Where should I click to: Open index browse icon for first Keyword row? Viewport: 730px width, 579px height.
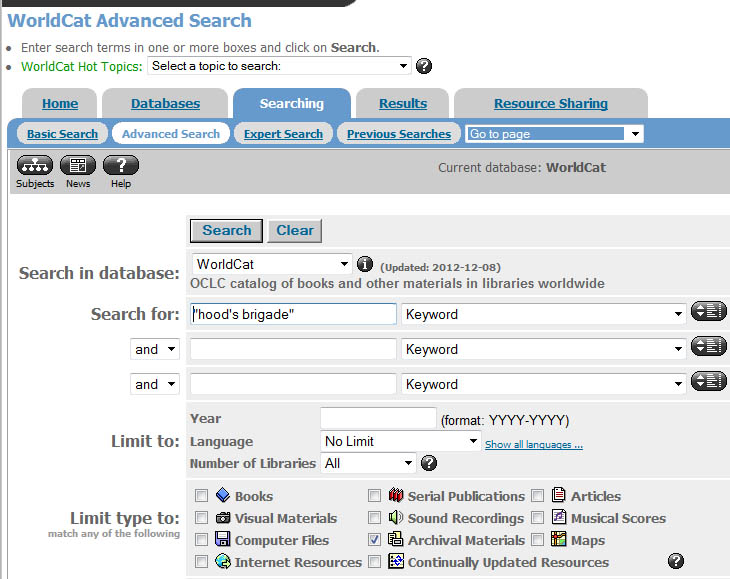tap(709, 311)
